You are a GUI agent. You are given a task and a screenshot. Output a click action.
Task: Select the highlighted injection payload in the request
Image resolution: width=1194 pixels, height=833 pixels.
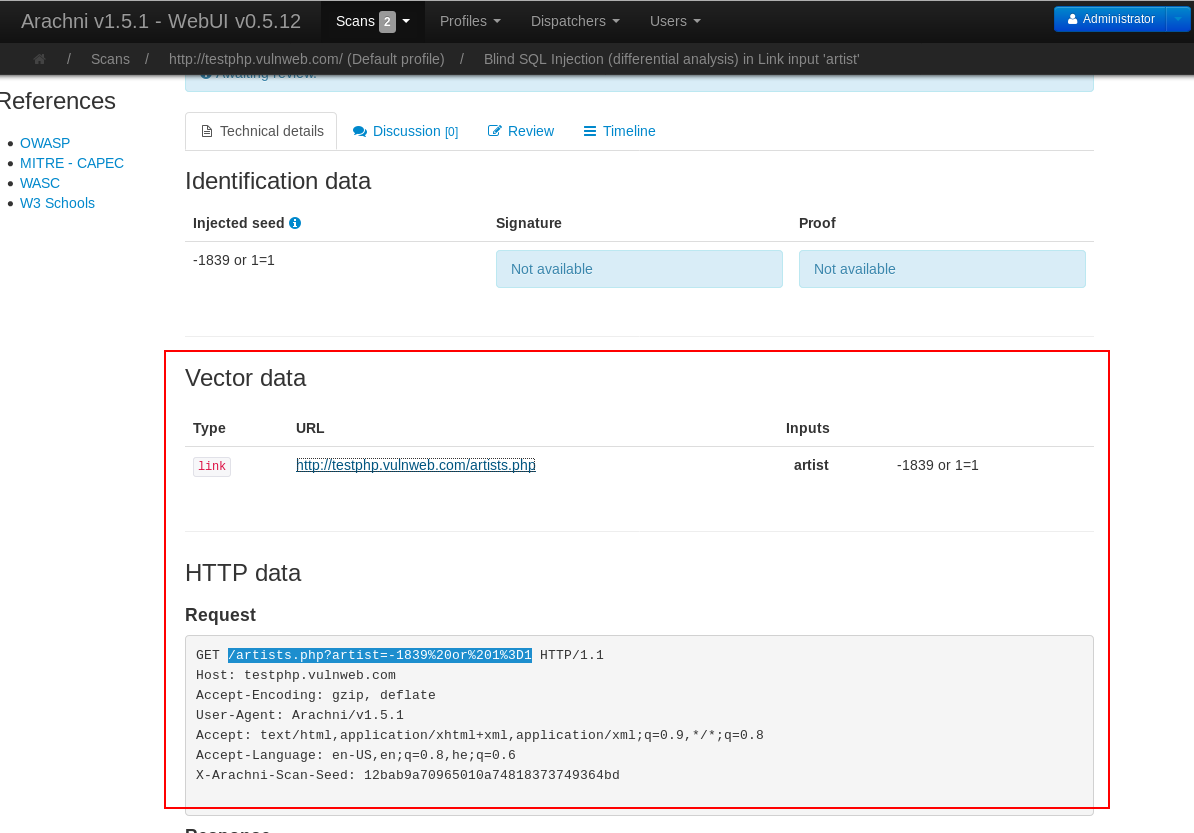point(379,655)
